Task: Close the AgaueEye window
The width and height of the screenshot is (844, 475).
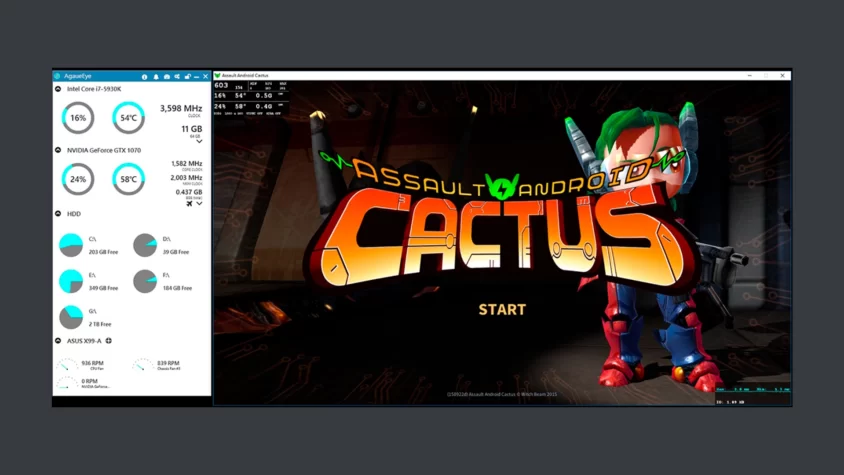Action: [206, 76]
